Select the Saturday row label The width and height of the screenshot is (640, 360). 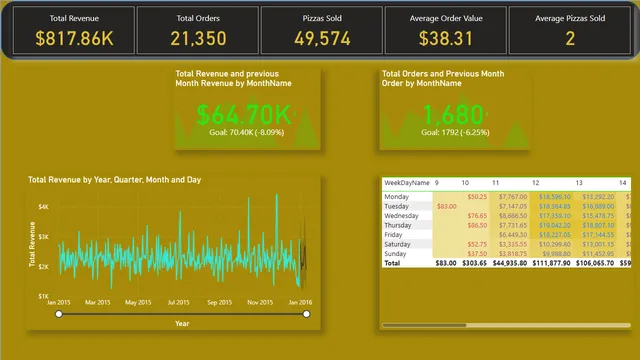(x=397, y=244)
